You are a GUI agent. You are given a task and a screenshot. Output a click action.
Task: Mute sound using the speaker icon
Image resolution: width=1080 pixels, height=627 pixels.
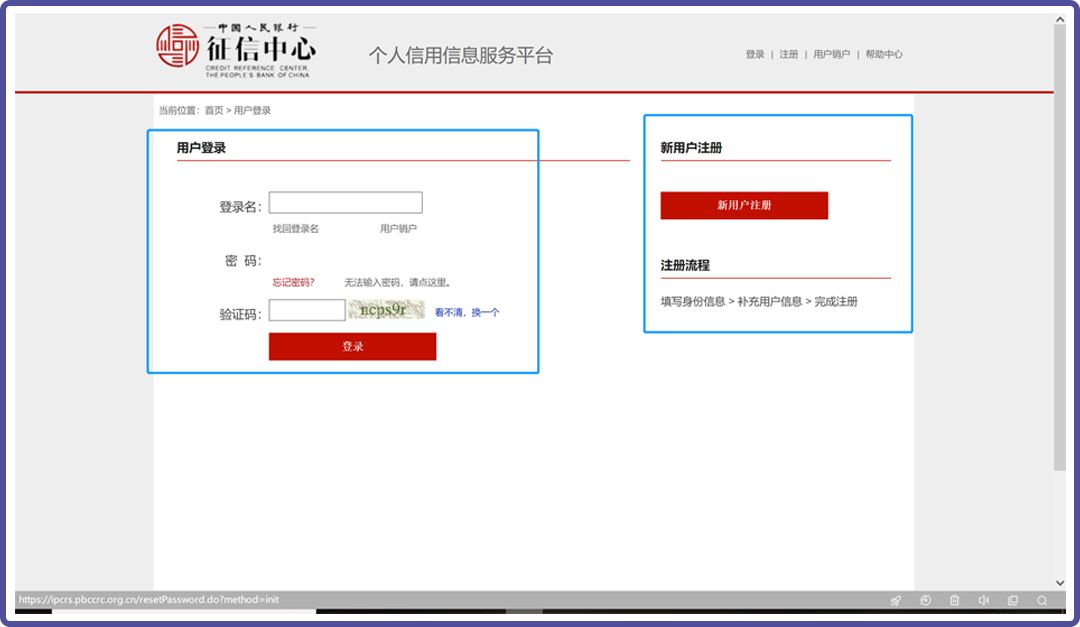(983, 600)
